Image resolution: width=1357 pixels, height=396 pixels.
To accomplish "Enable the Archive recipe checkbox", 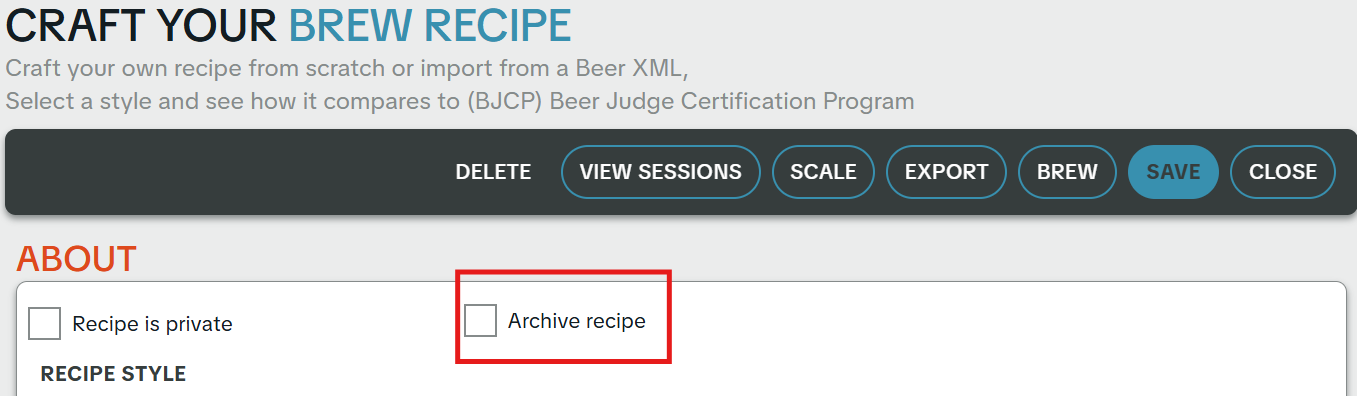I will pos(481,321).
